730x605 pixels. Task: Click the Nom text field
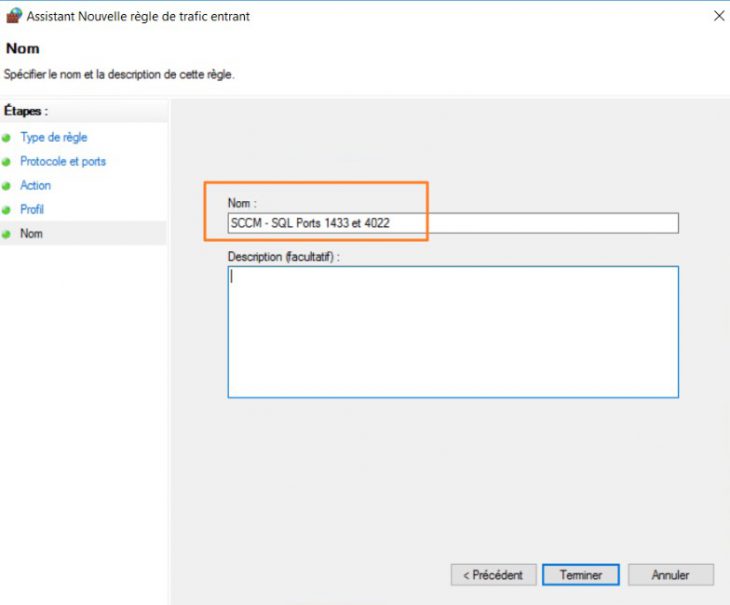click(x=453, y=223)
